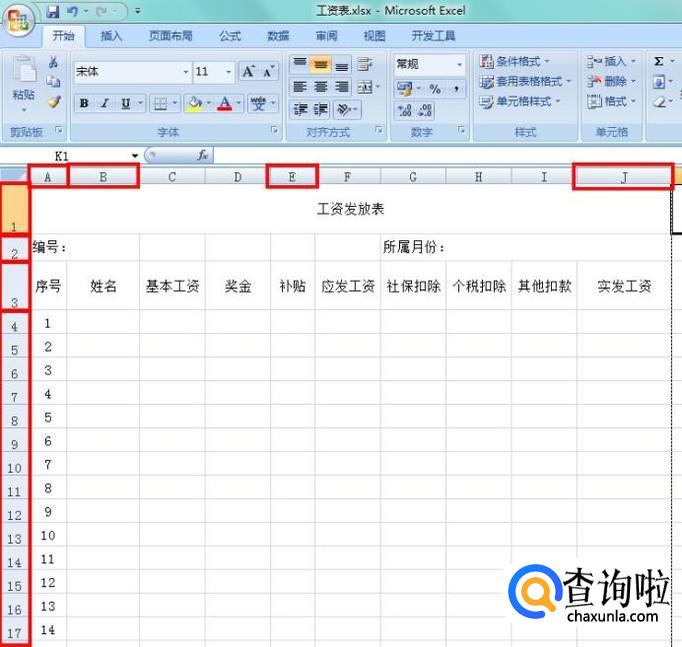This screenshot has width=682, height=647.
Task: Set bottom vertical alignment
Action: coord(341,64)
